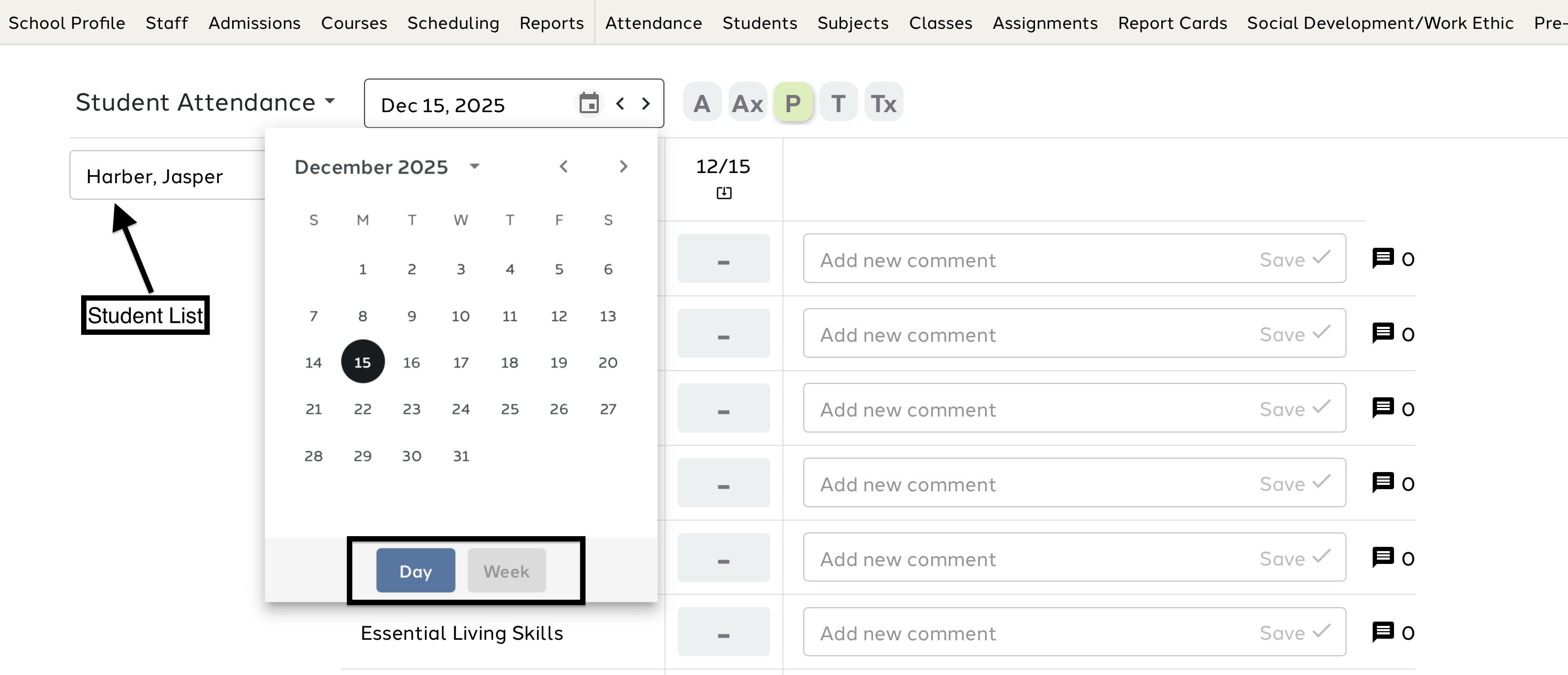Screen dimensions: 1568x675
Task: Open comments icon on the first row
Action: tap(1383, 258)
